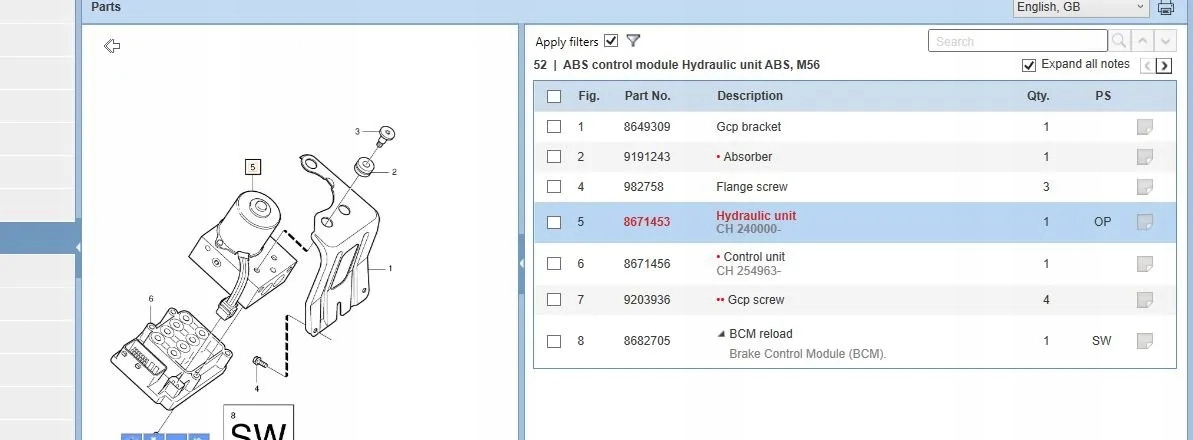Screen dimensions: 1193x440
Task: Select part number 8671453
Action: pyautogui.click(x=647, y=222)
